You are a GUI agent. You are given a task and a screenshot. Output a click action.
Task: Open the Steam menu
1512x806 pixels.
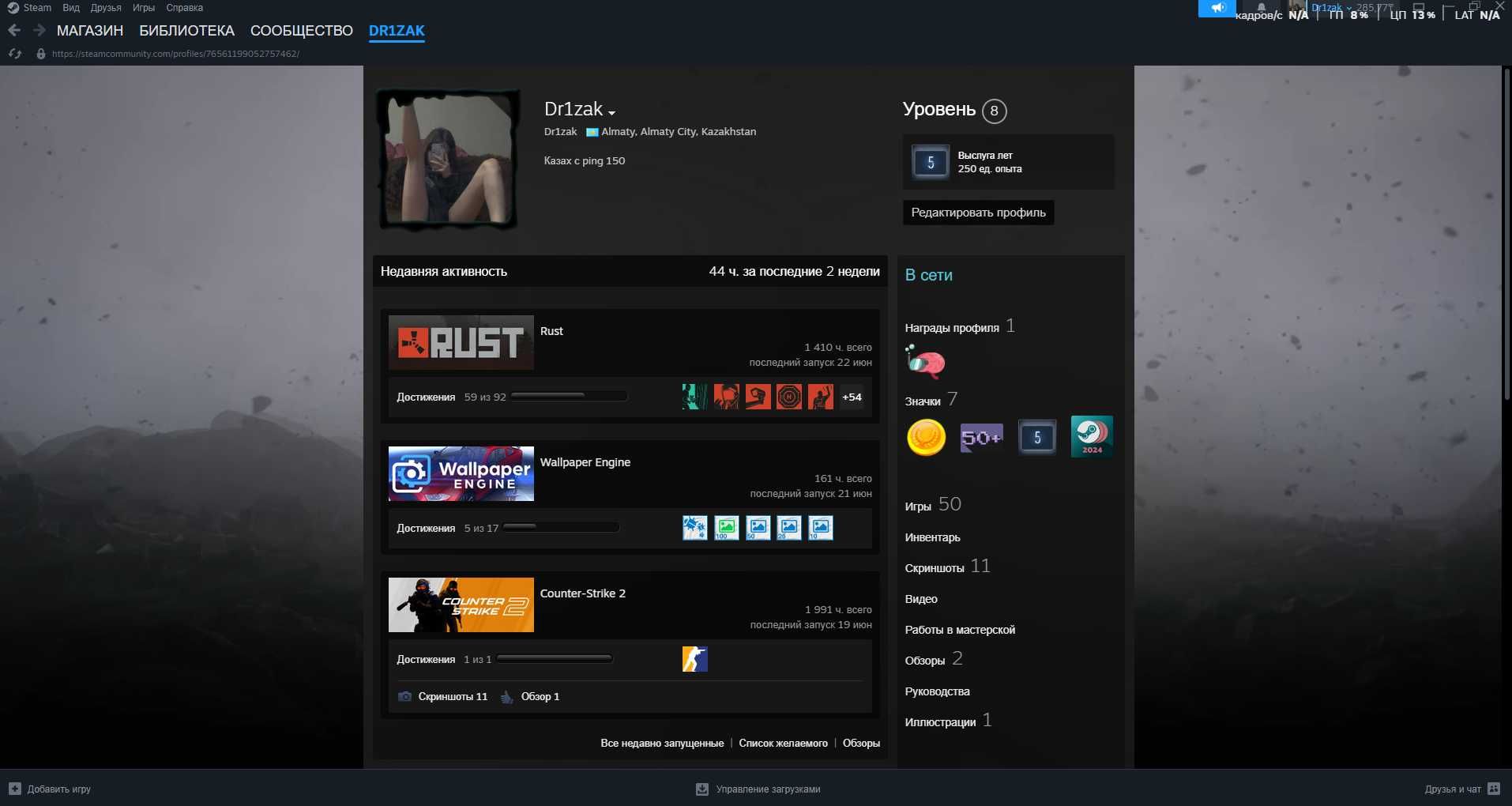(x=37, y=8)
